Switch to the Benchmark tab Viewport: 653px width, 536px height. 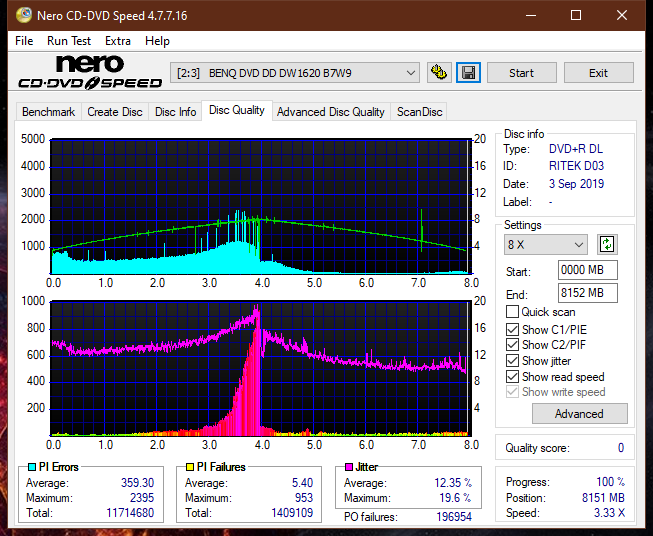click(49, 112)
